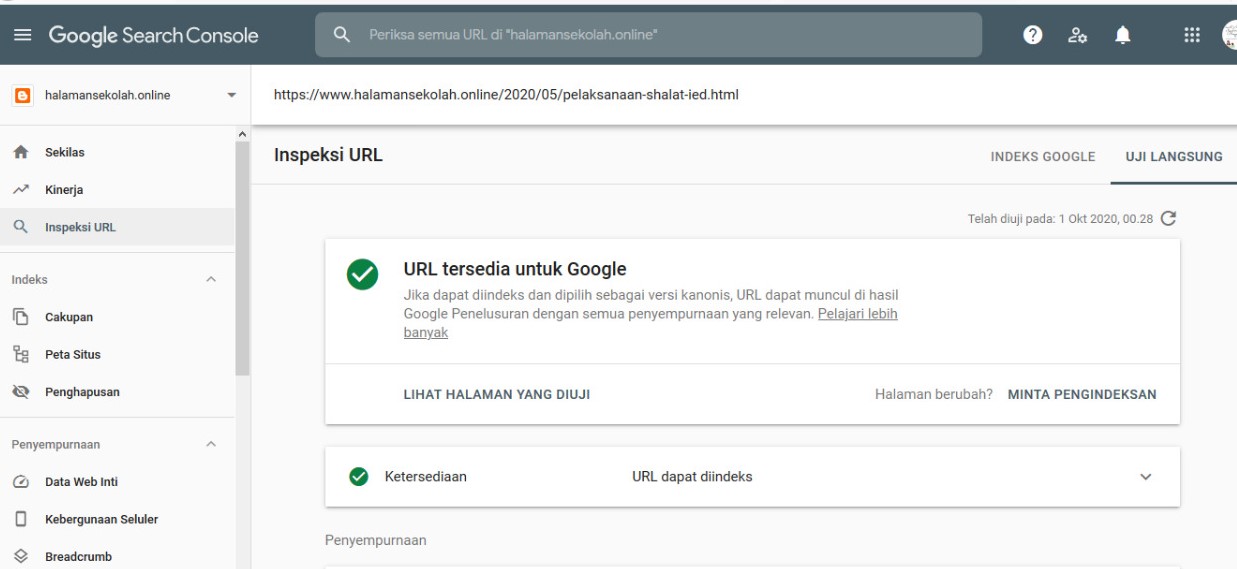This screenshot has height=569, width=1237.
Task: Click the Breadcrumb layers icon
Action: click(19, 557)
